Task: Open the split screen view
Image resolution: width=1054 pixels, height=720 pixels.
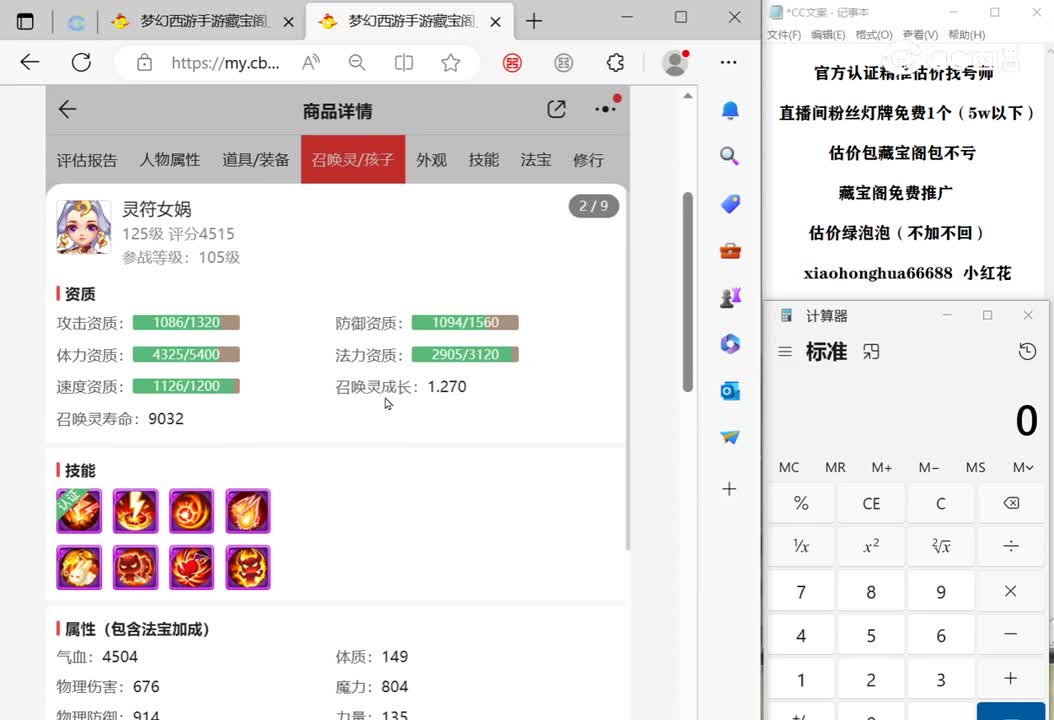Action: 403,63
